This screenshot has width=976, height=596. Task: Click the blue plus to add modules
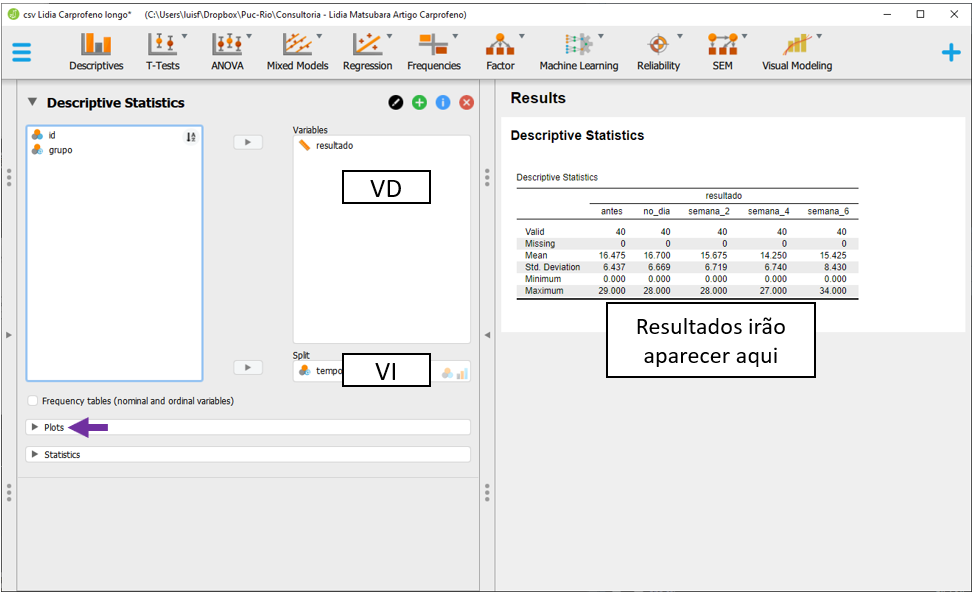pyautogui.click(x=950, y=52)
